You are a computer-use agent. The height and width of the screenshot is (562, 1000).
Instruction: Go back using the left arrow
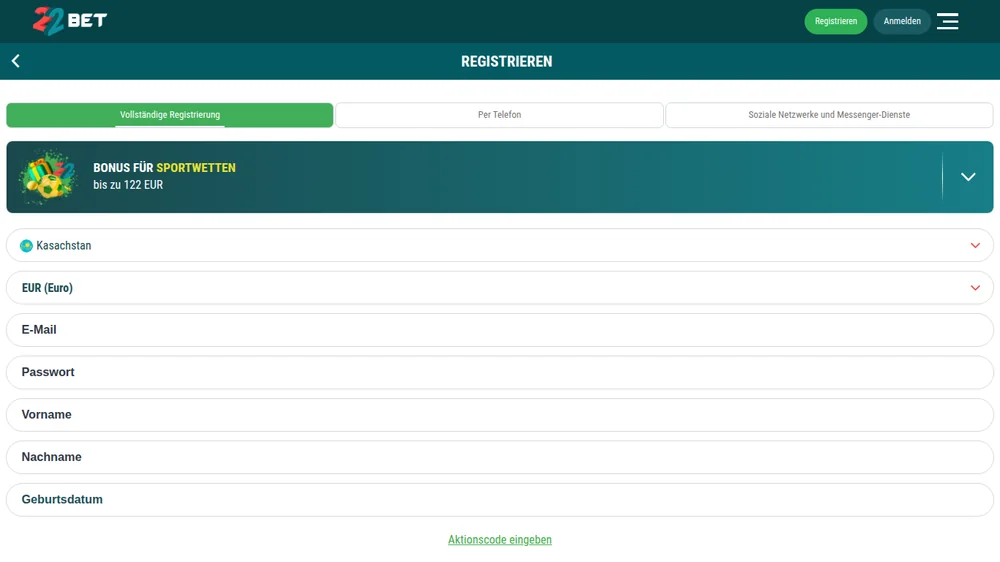[x=16, y=61]
